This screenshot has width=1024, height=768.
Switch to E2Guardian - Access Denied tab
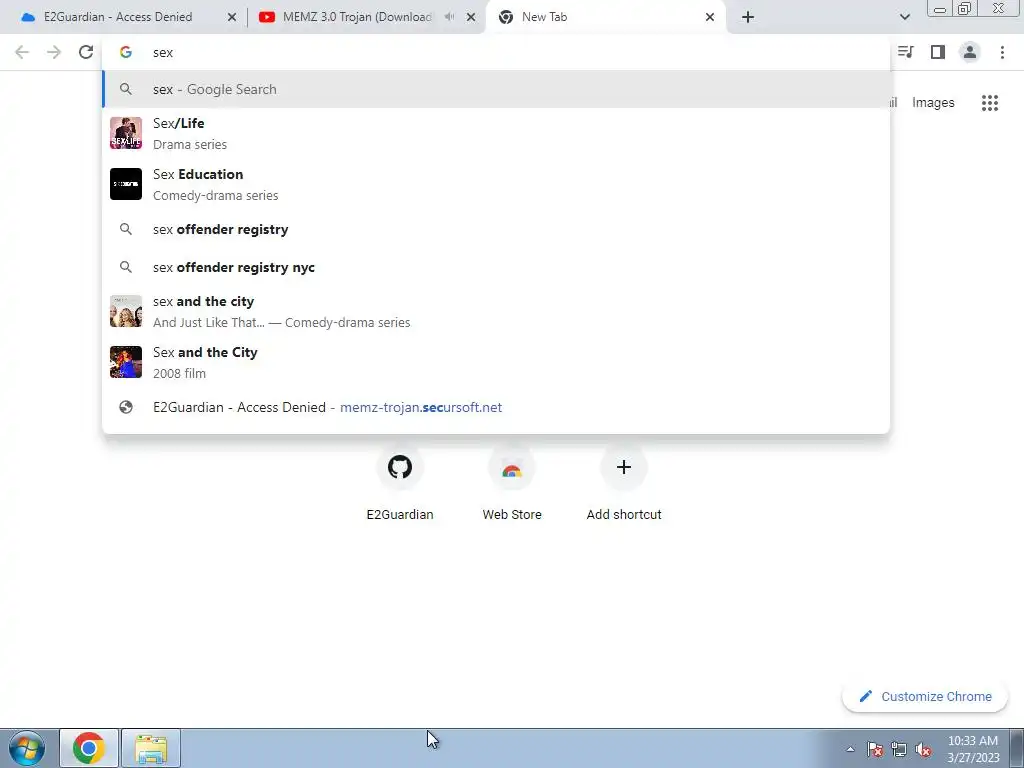[118, 17]
